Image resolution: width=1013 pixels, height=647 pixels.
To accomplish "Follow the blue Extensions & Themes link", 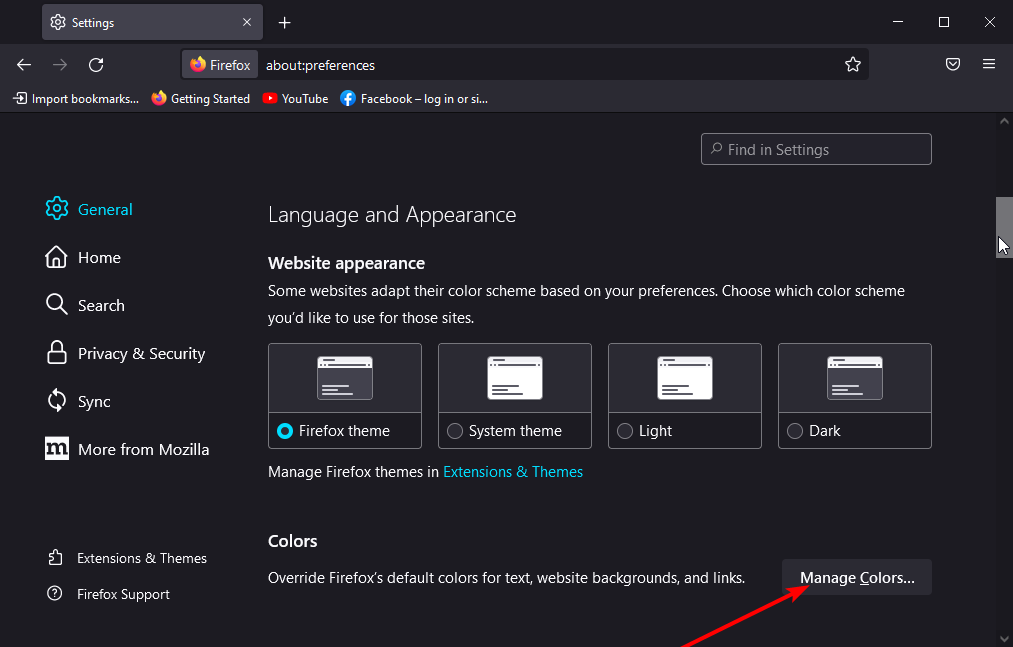I will point(513,472).
